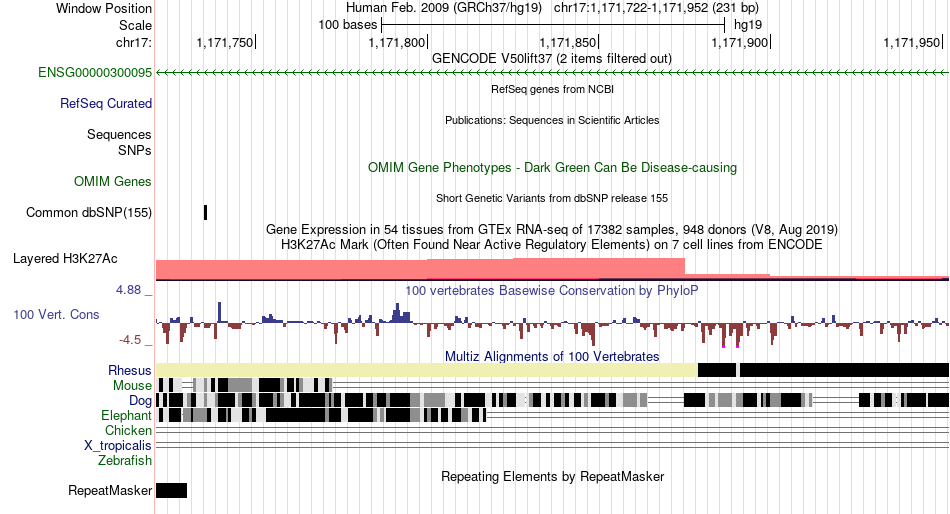Viewport: 950px width, 514px height.
Task: Click the 1,171,850 ruler position
Action: point(568,42)
